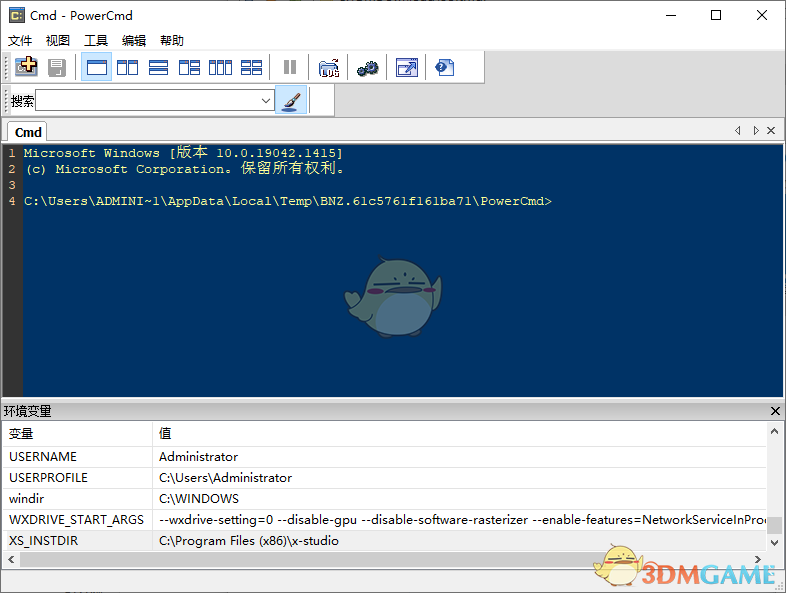
Task: Click the save floppy disk icon
Action: 57,67
